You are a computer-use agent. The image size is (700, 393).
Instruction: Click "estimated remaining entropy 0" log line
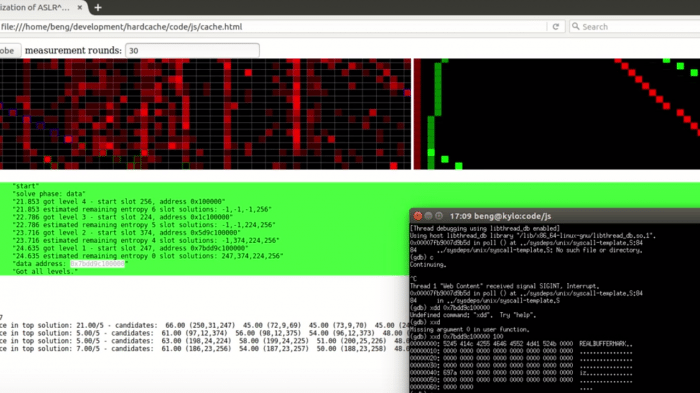click(x=148, y=256)
